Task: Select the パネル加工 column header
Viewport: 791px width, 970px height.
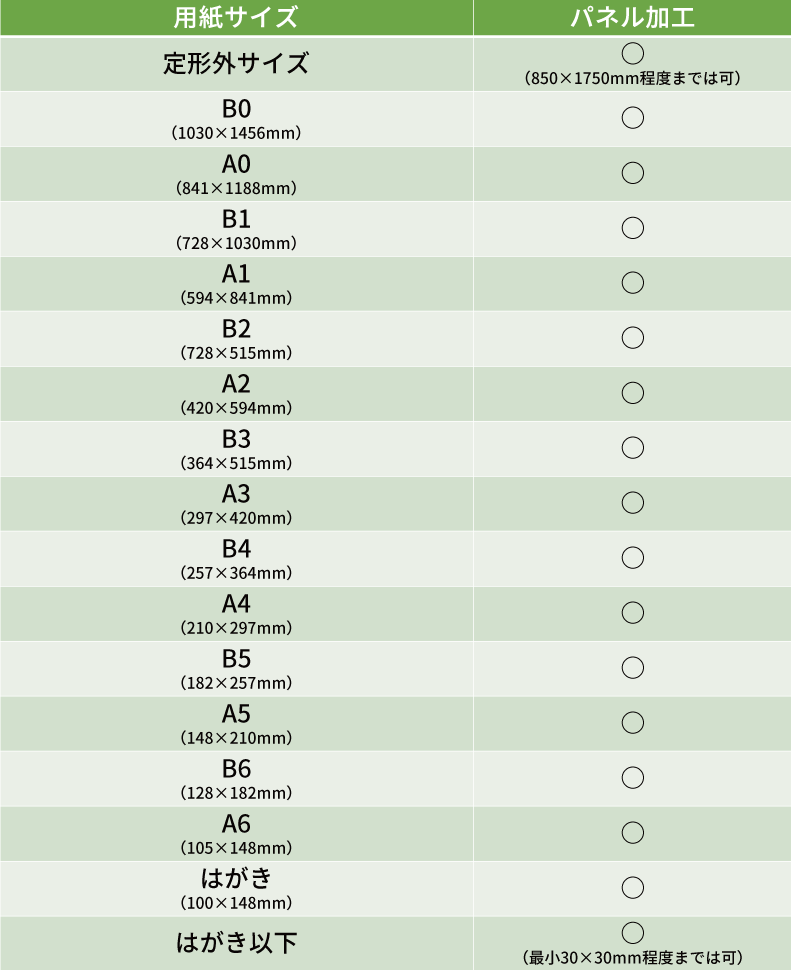Action: (632, 17)
